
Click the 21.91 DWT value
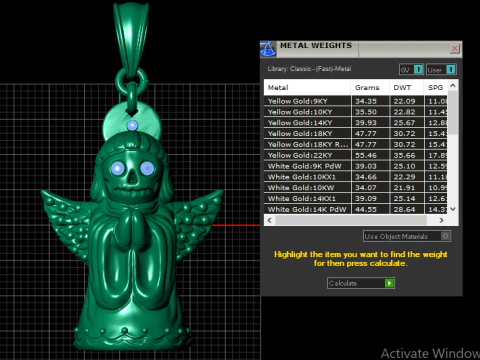tap(404, 188)
